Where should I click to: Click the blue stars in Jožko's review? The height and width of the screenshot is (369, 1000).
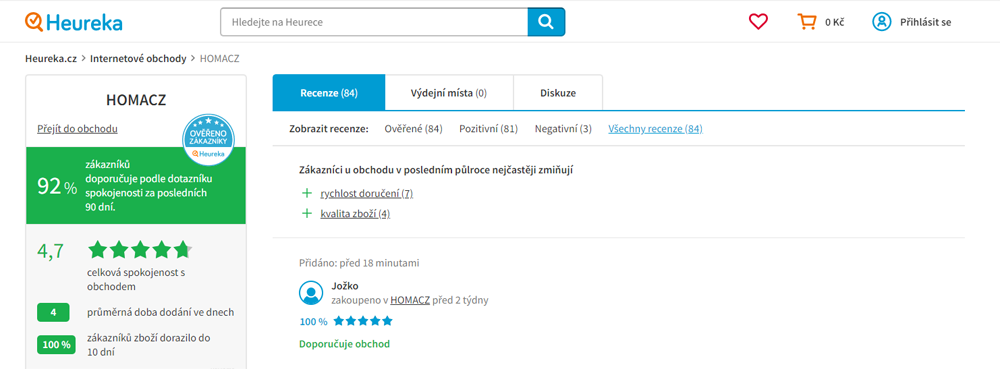pos(363,321)
